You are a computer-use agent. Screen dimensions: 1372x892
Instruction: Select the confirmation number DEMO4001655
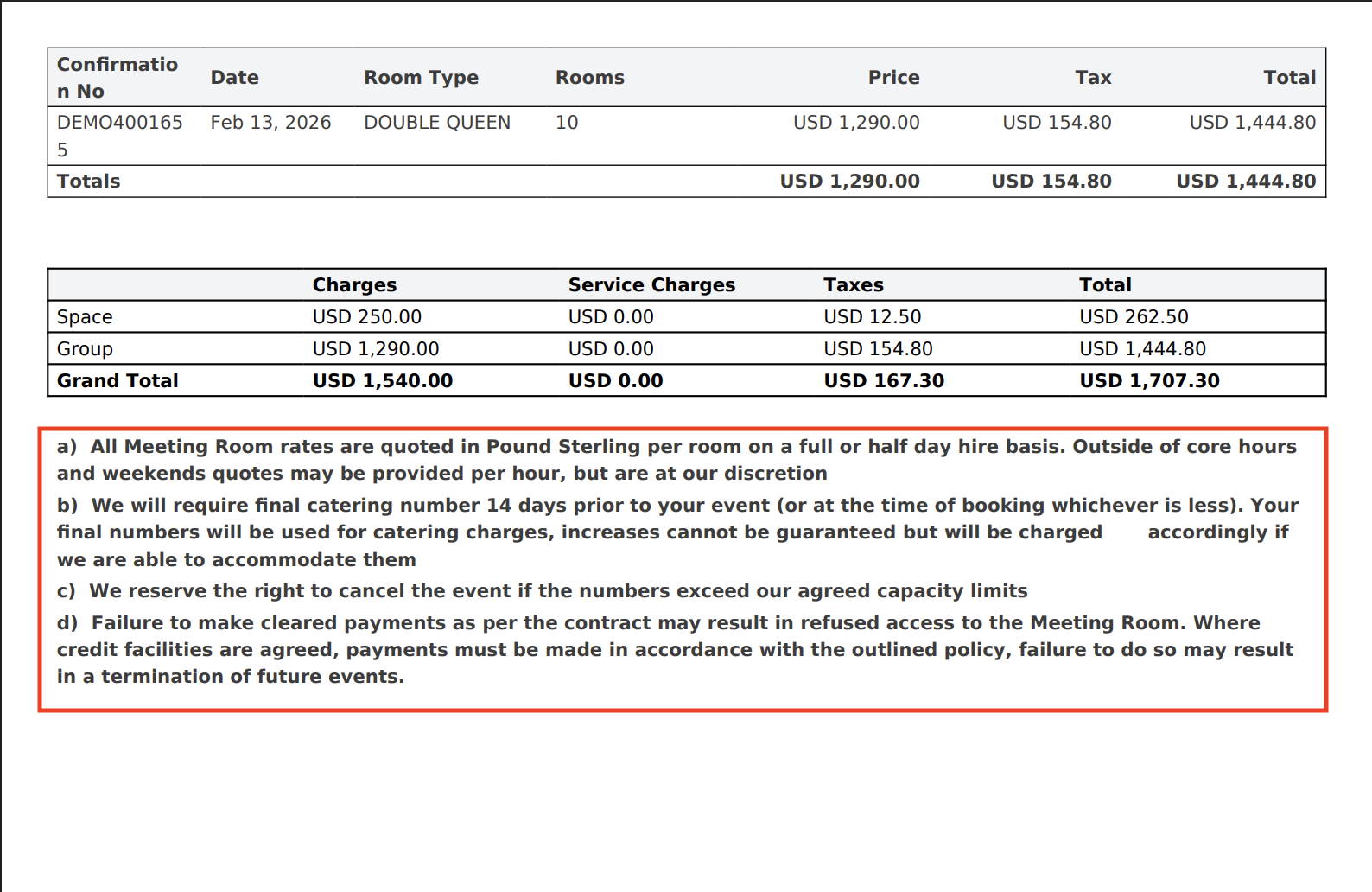(x=119, y=136)
